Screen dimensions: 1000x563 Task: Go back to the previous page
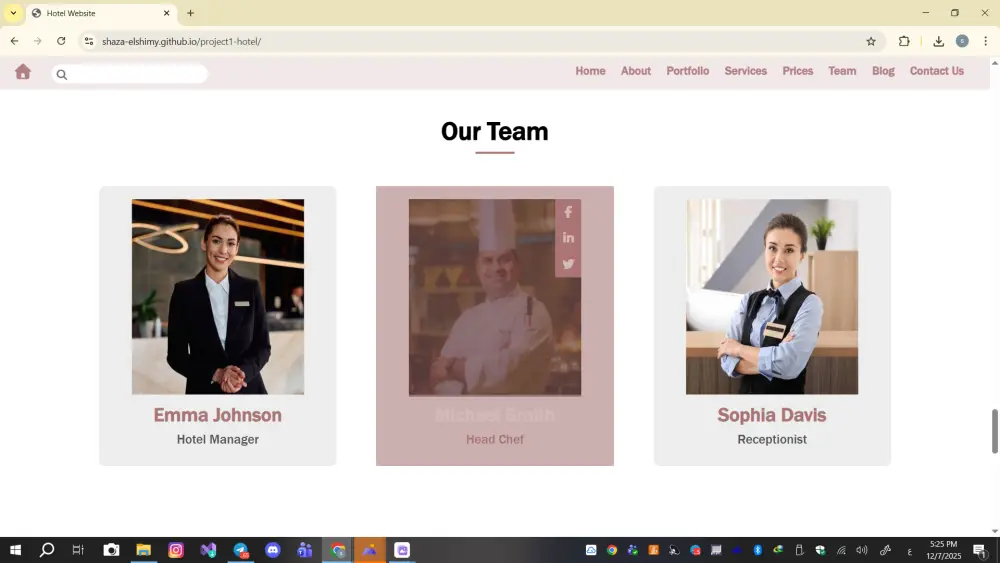(14, 41)
